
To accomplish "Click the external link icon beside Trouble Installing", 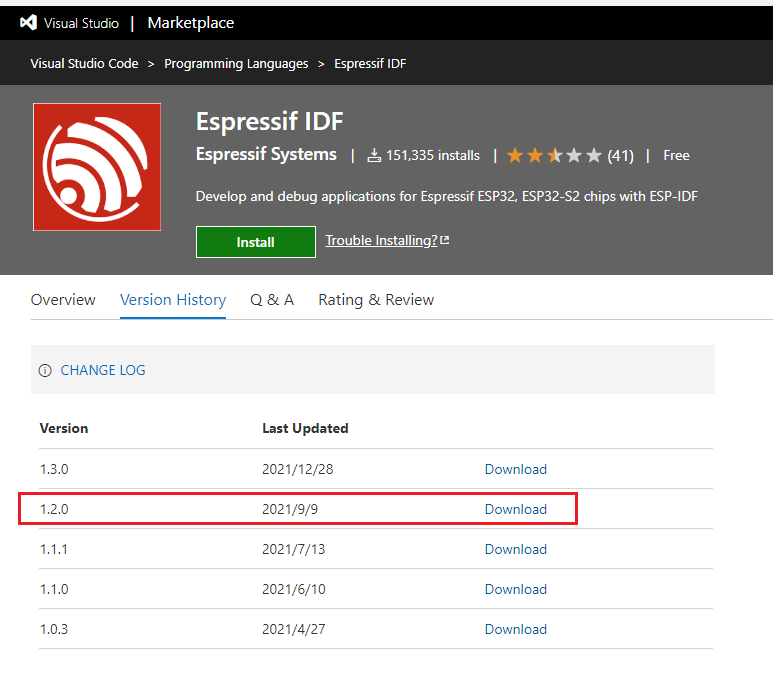I will [x=445, y=240].
